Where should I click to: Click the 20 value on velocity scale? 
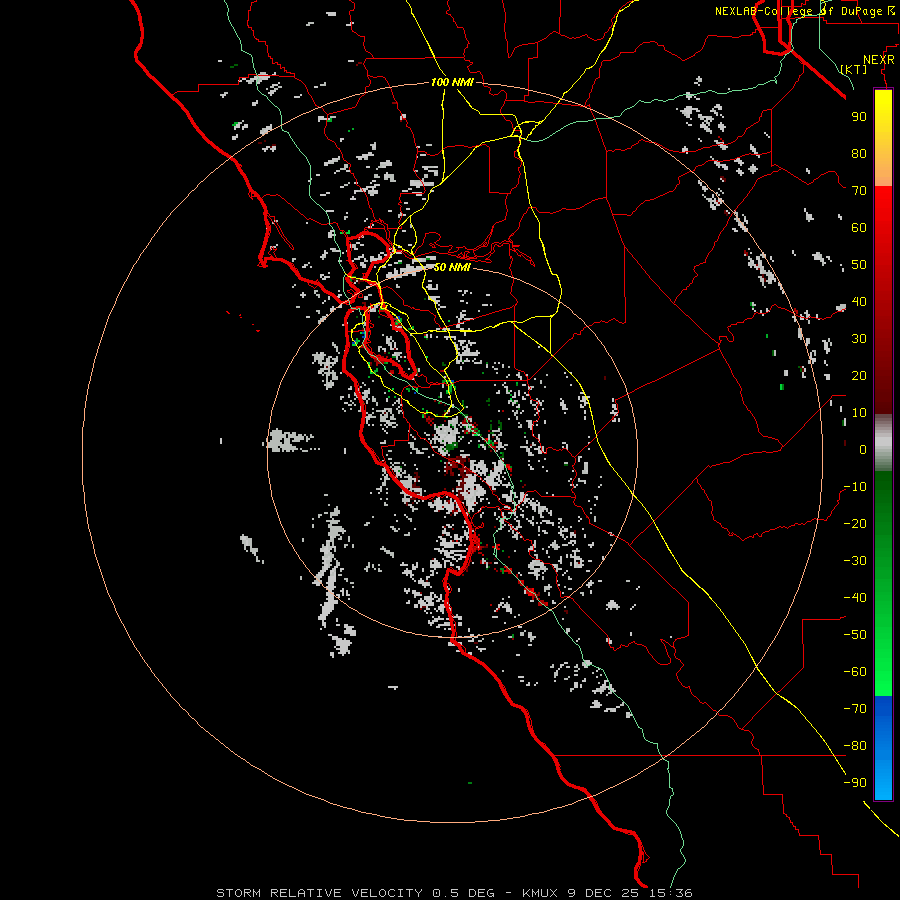(859, 376)
